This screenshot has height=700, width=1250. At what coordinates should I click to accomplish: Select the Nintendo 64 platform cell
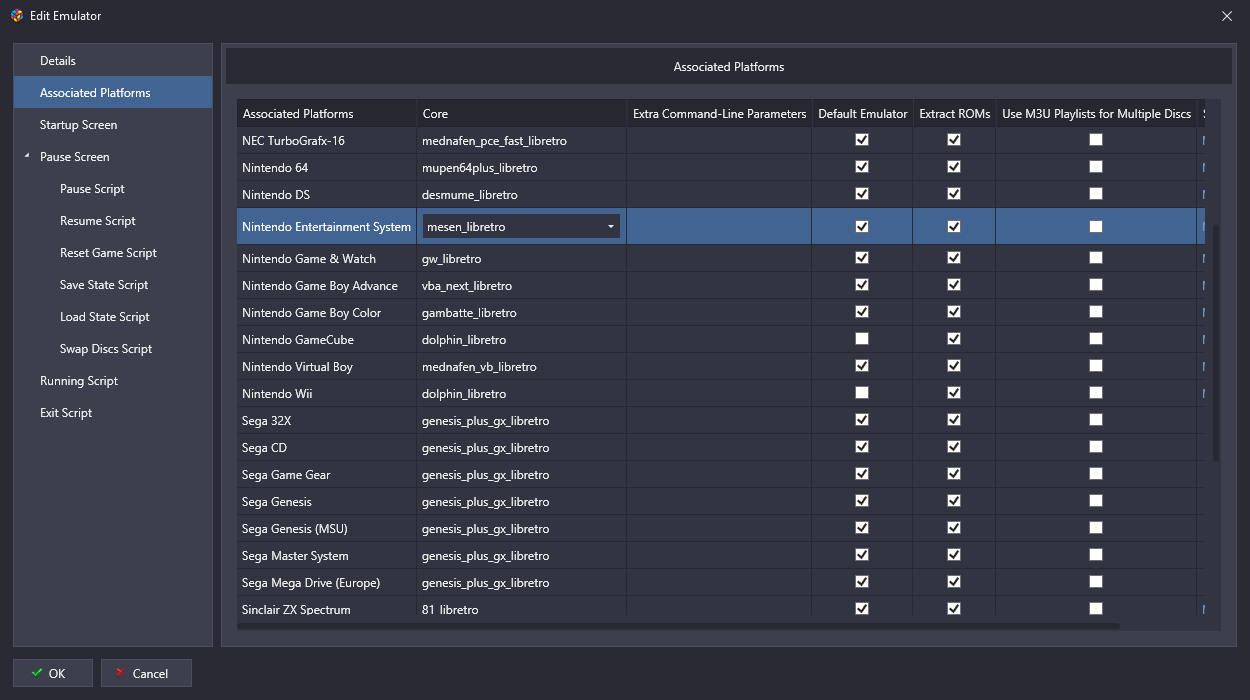pos(327,167)
